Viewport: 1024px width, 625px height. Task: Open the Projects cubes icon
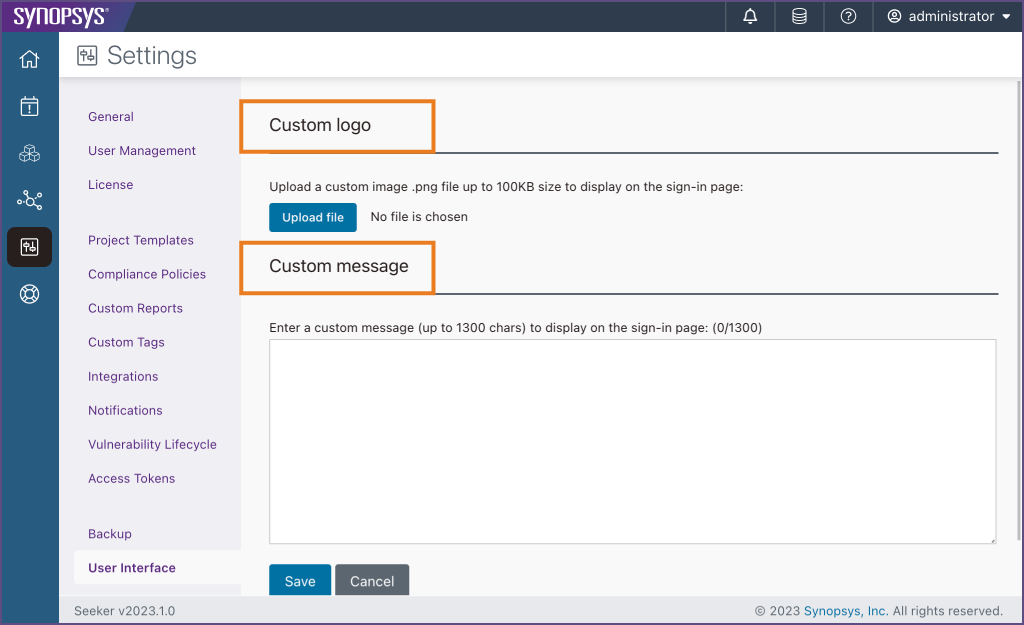29,153
